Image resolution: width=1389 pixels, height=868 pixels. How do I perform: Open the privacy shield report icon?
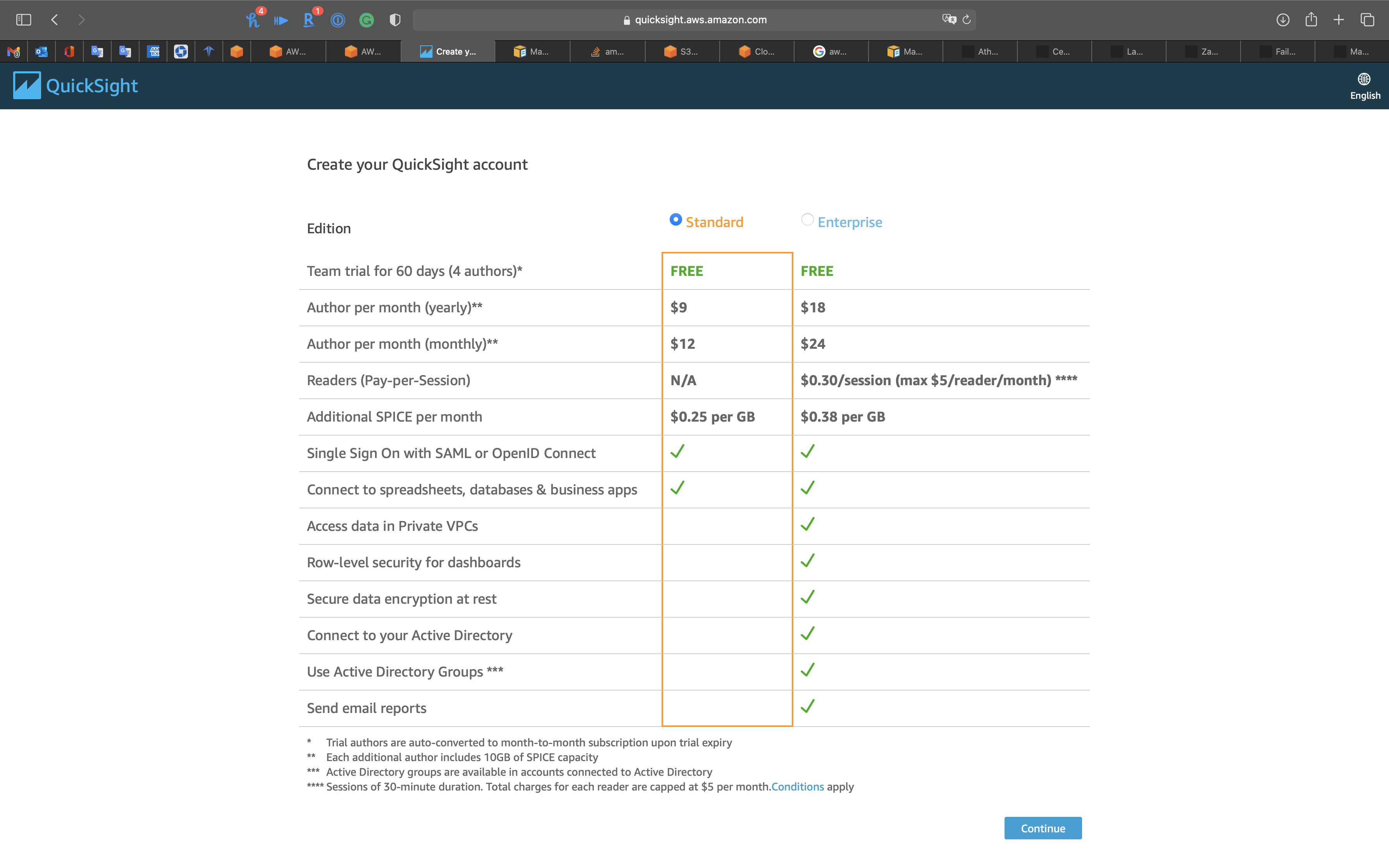click(x=395, y=20)
